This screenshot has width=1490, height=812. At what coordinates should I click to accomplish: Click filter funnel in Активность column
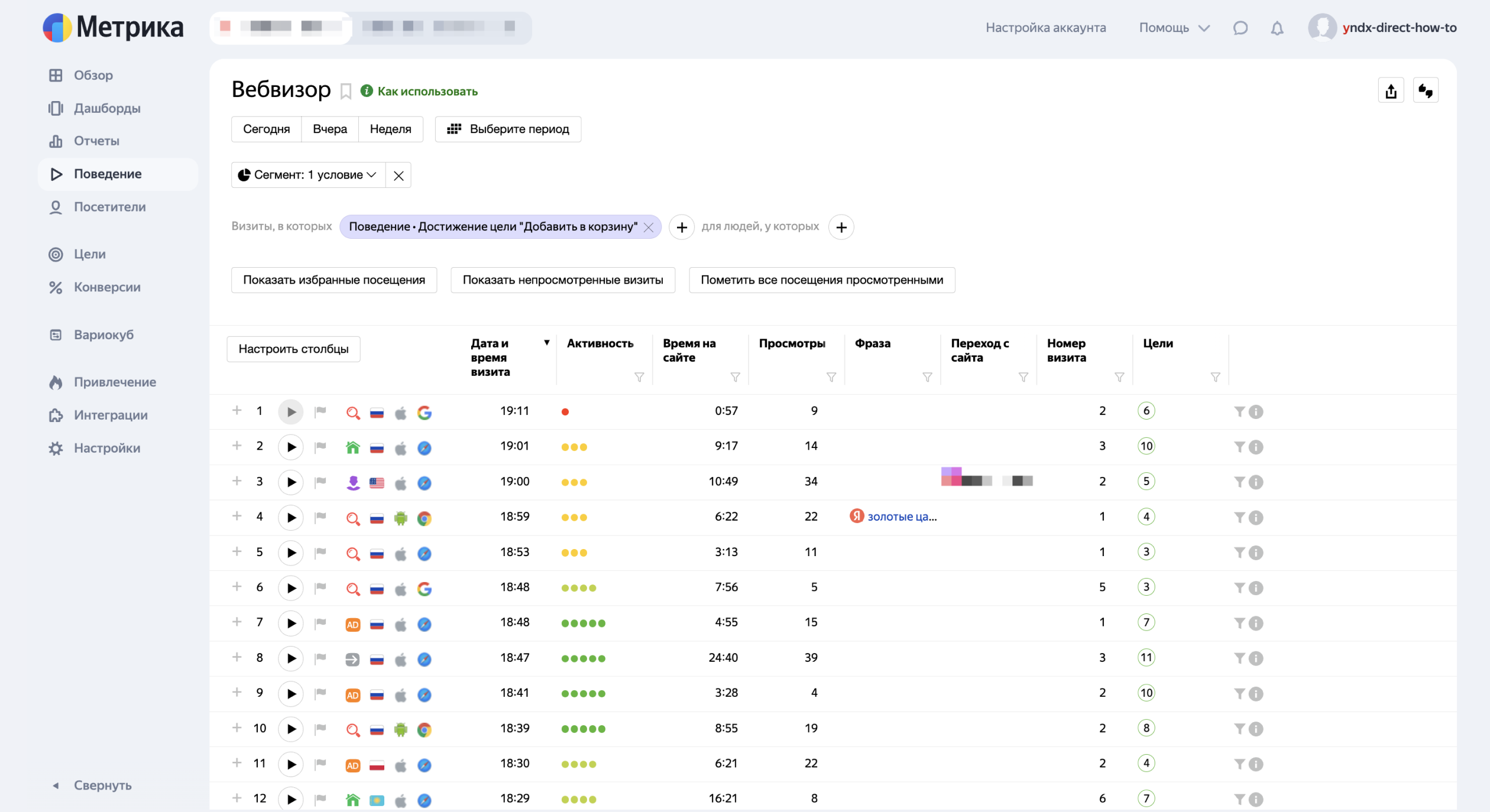click(639, 377)
